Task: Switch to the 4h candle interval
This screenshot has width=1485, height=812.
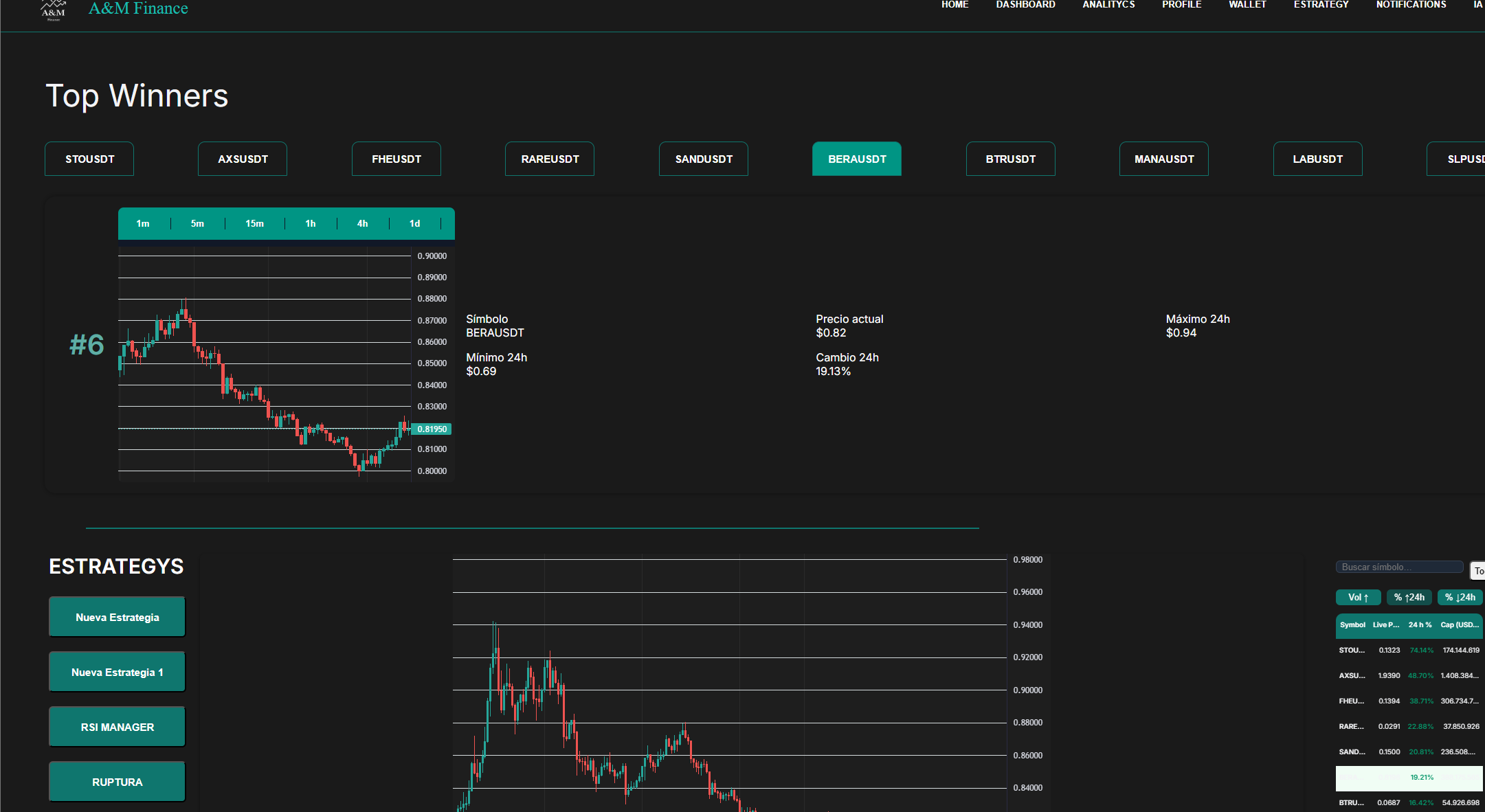Action: (362, 223)
